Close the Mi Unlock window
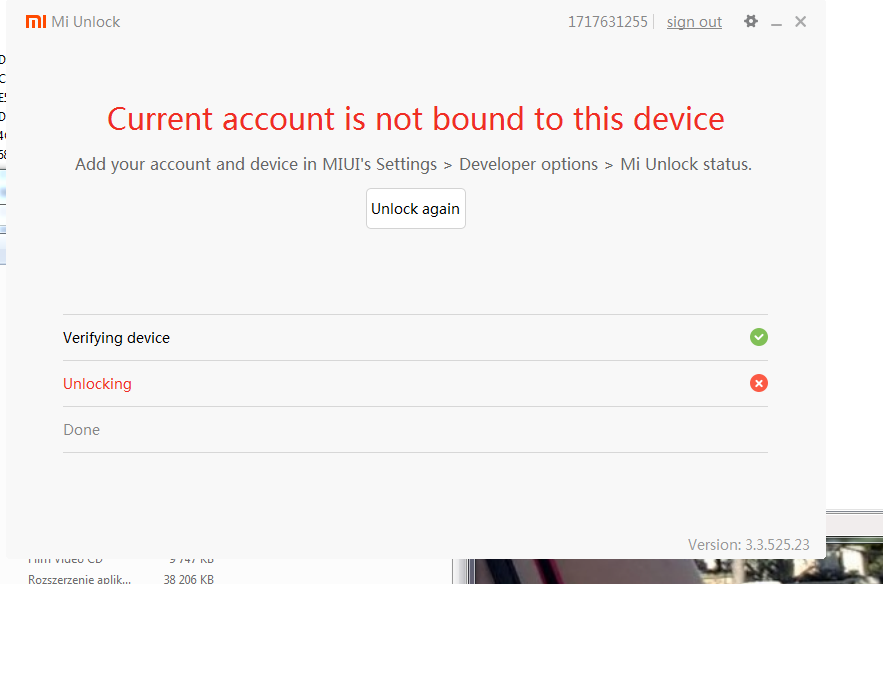Screen dimensions: 883x694 [x=800, y=22]
